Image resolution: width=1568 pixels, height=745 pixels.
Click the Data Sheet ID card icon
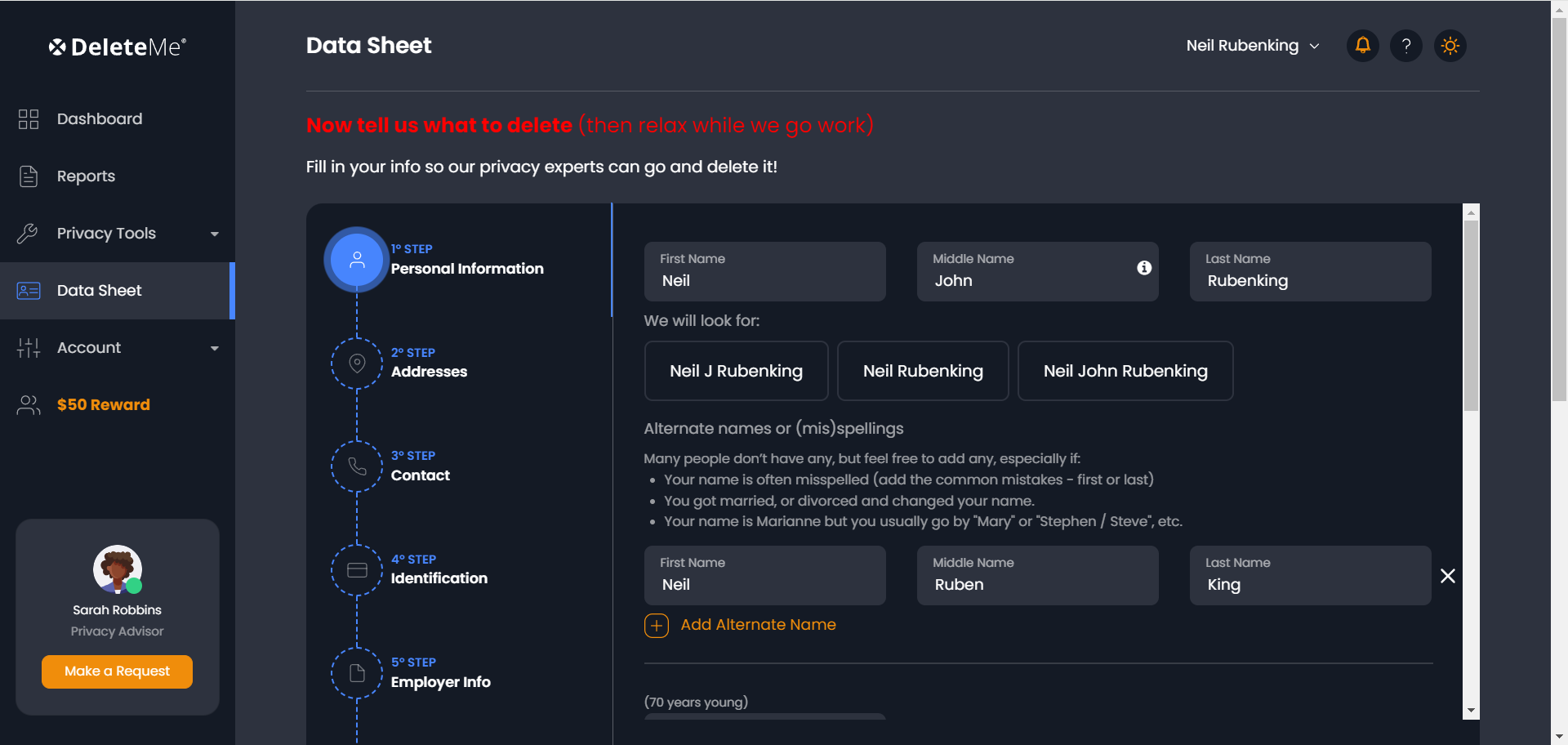[x=29, y=291]
